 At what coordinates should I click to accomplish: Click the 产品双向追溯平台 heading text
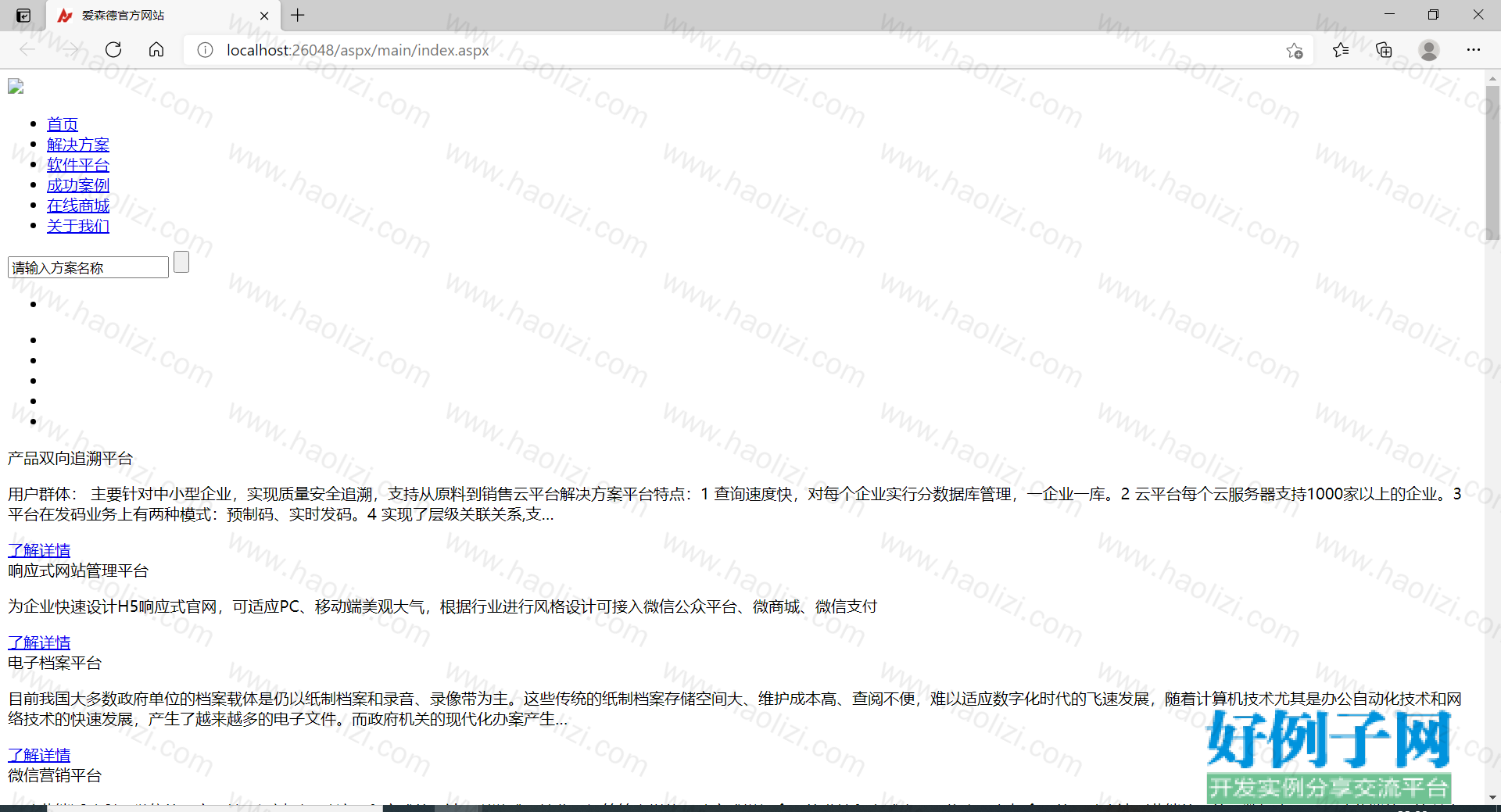[70, 459]
